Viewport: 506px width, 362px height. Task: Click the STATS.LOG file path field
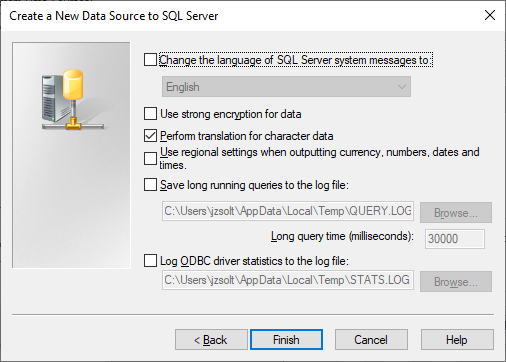point(288,280)
